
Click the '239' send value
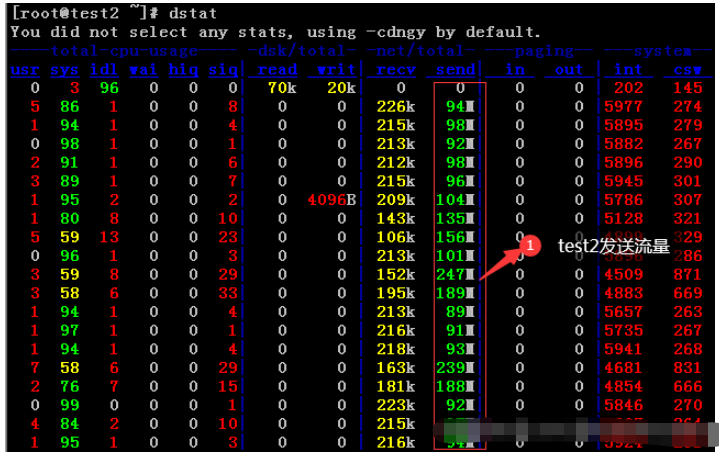451,368
